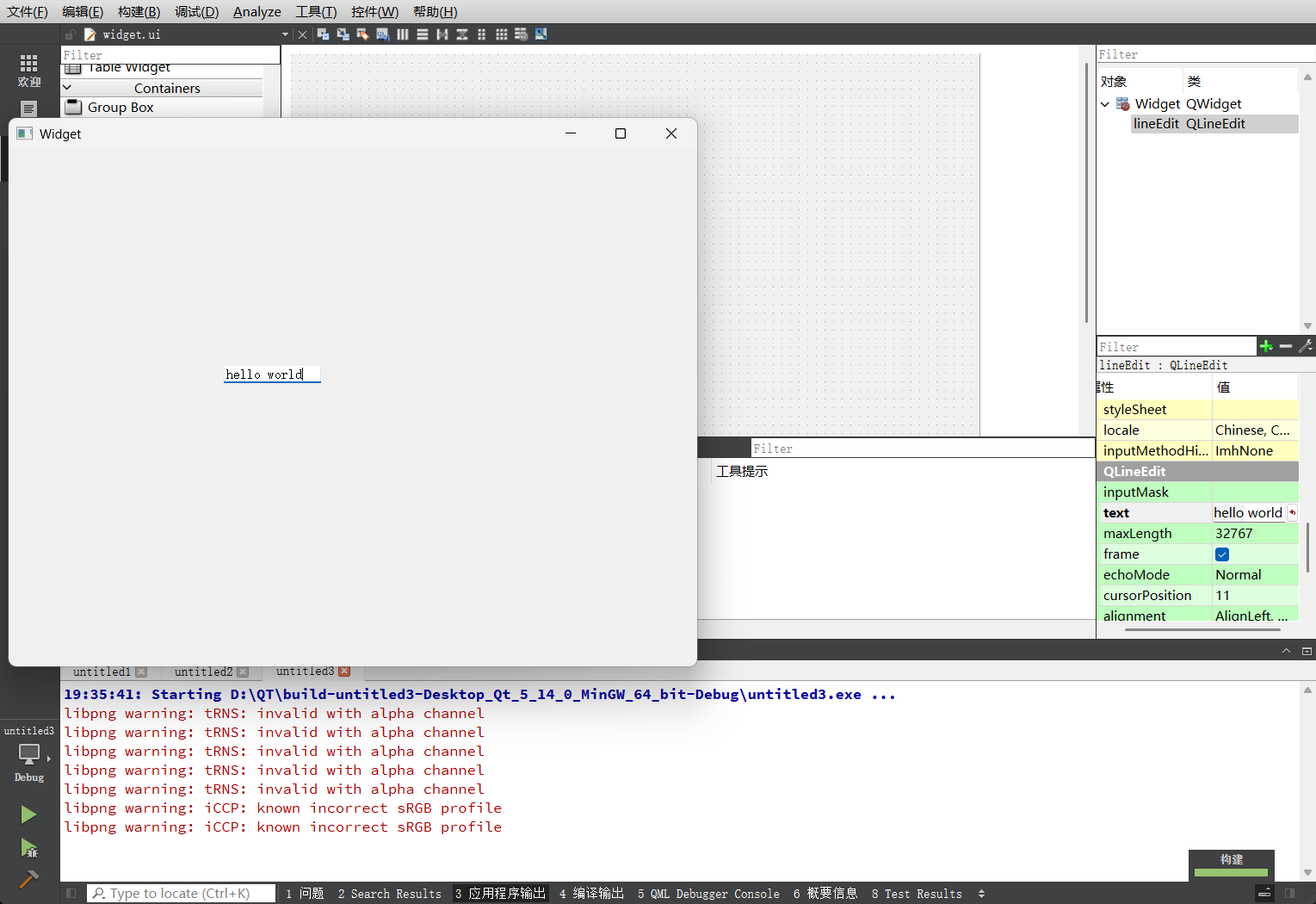Remove dynamic property with the minus icon

pos(1286,346)
